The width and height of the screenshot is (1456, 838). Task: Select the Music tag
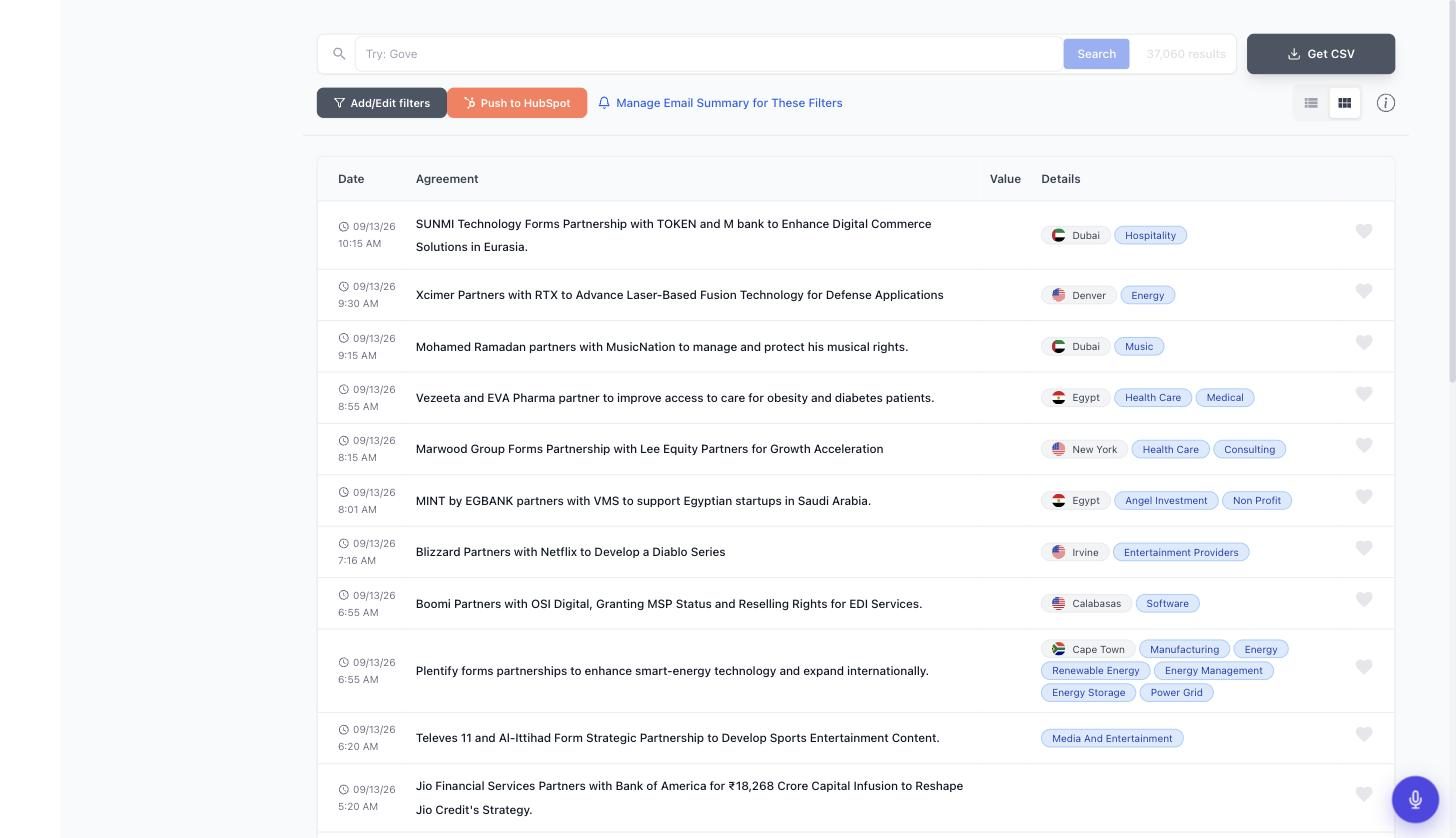click(x=1139, y=347)
